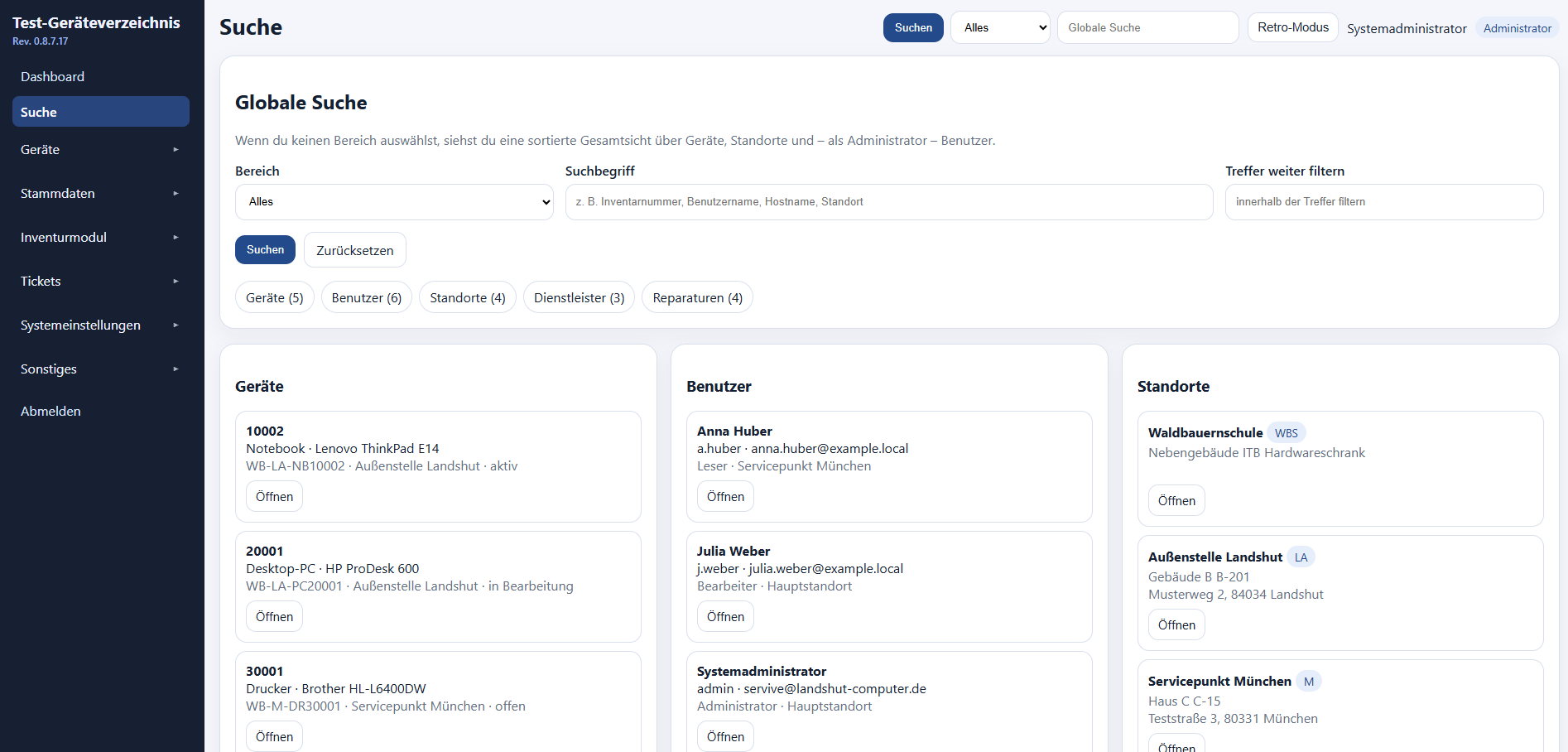Image resolution: width=1568 pixels, height=752 pixels.
Task: Click the Musterweg 2, 84034 Landshut address
Action: pos(1236,595)
